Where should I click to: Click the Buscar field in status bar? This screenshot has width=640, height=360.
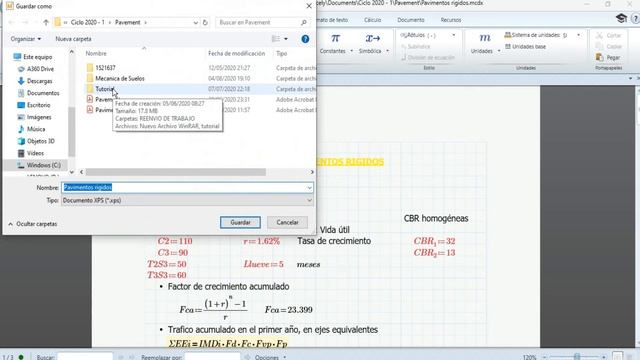click(x=85, y=357)
